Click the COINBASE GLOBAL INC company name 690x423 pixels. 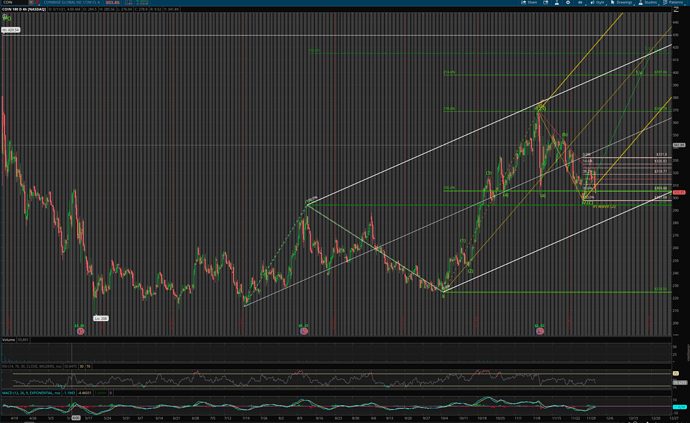tap(71, 3)
